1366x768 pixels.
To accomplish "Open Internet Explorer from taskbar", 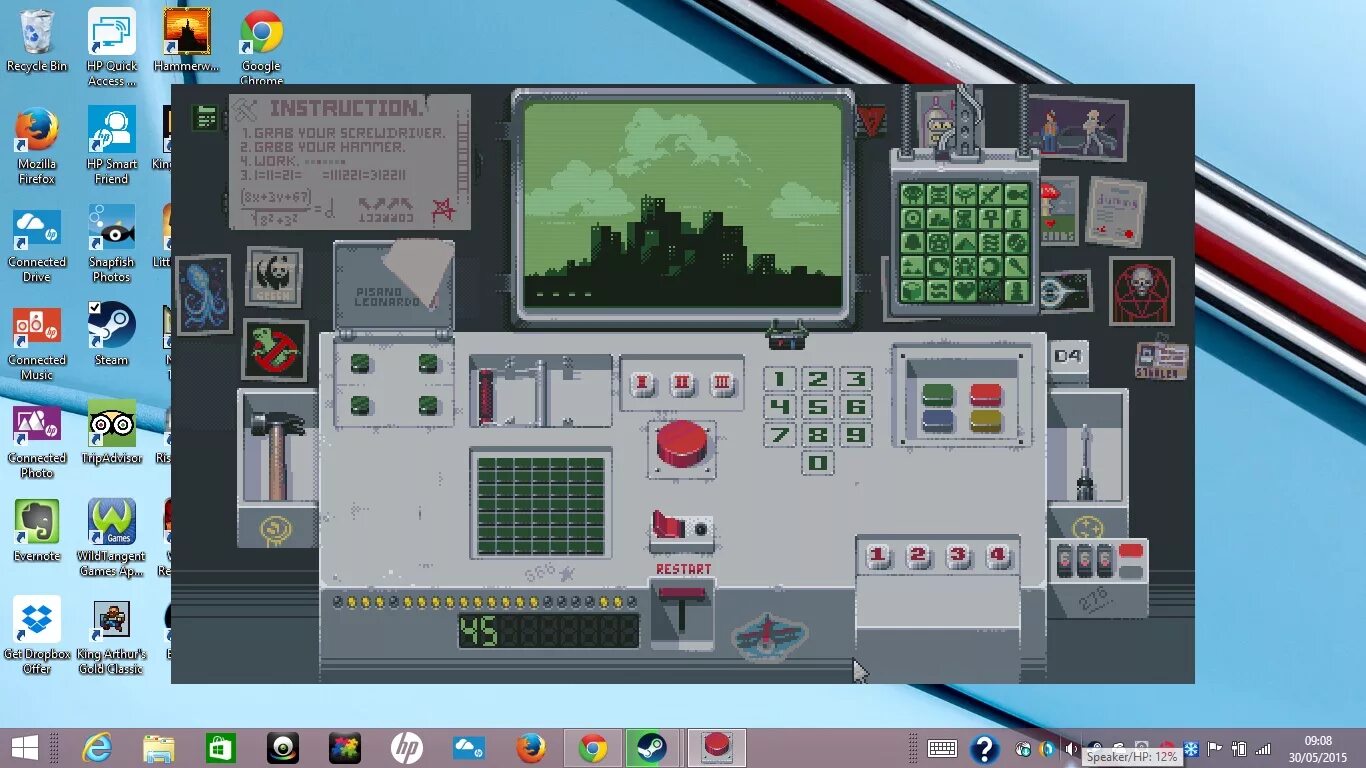I will tap(97, 748).
